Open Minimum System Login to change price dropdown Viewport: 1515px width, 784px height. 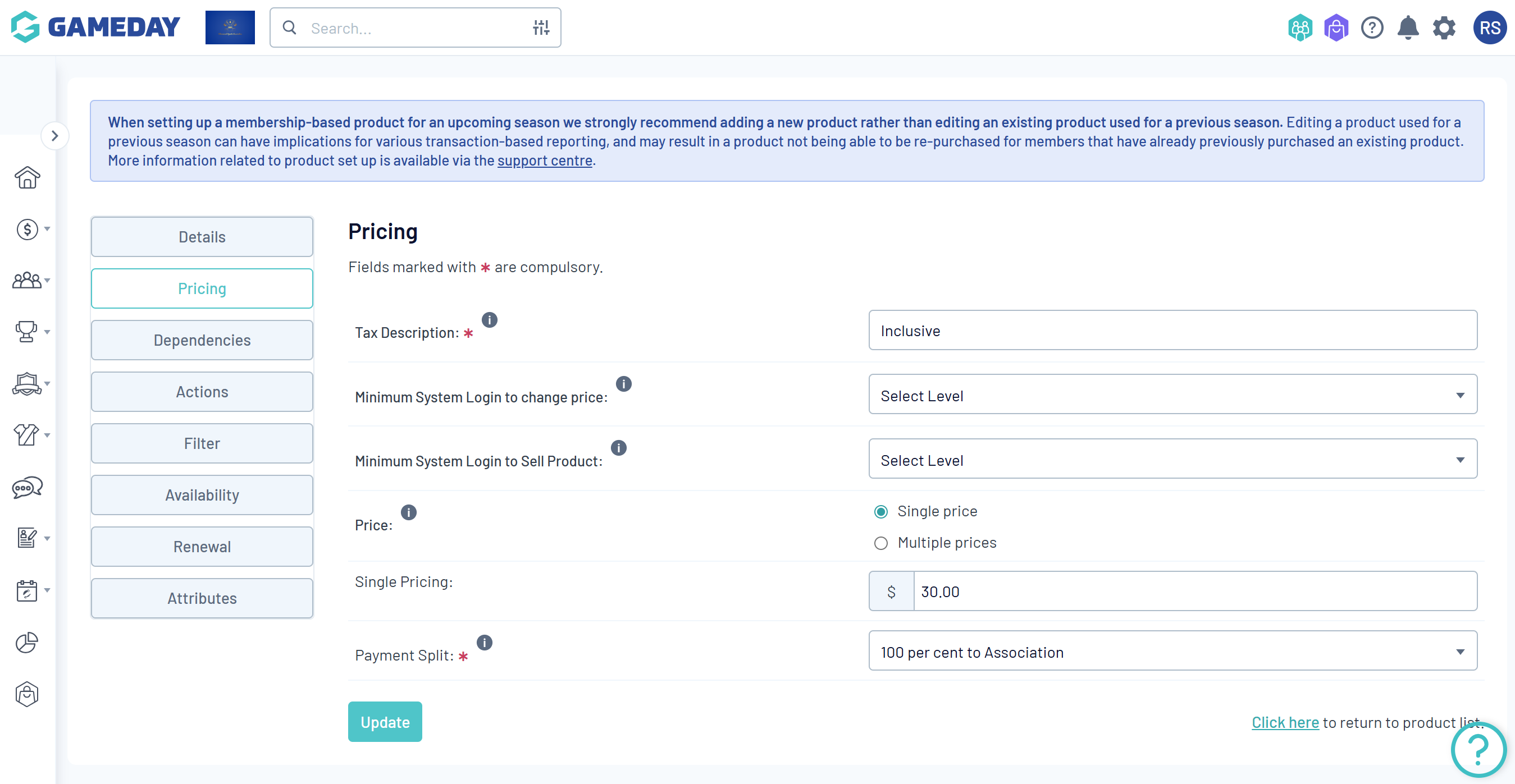pyautogui.click(x=1172, y=396)
